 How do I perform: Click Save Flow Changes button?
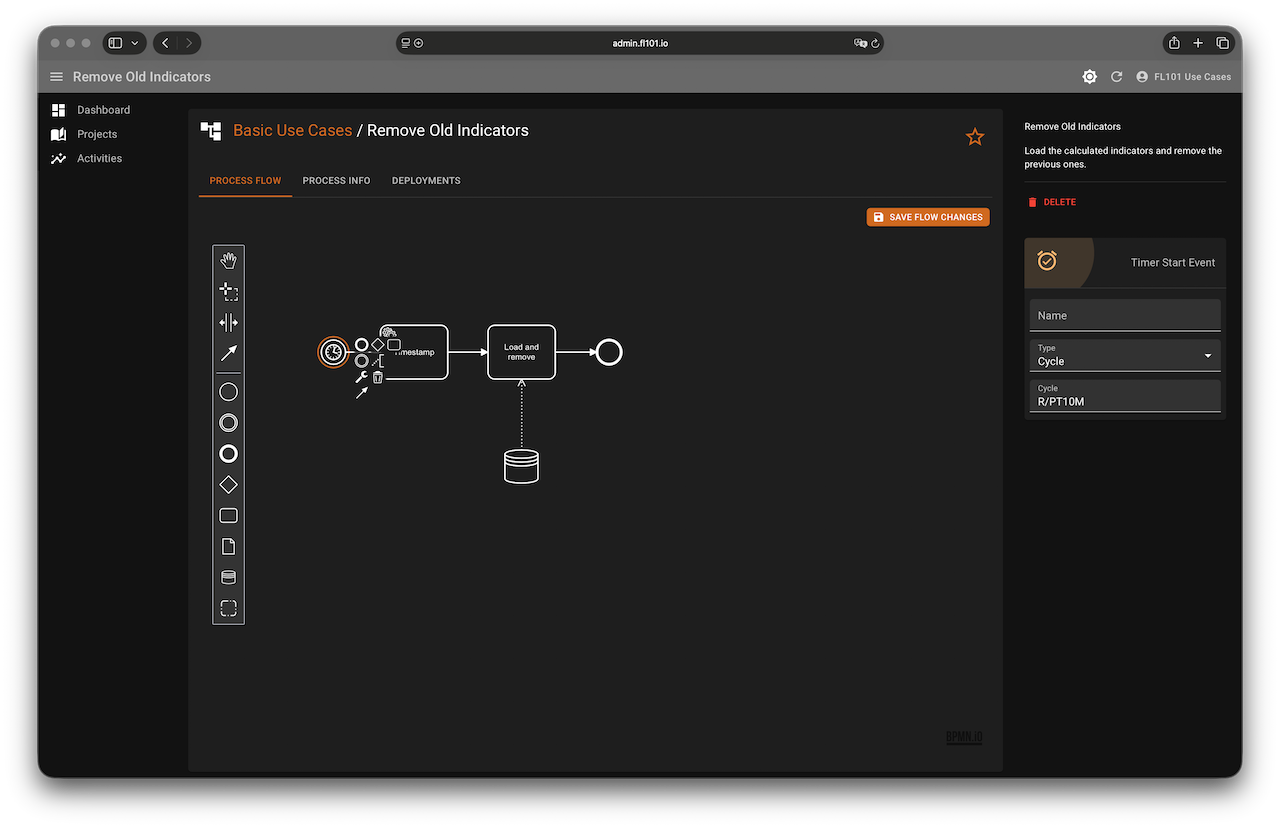[928, 217]
